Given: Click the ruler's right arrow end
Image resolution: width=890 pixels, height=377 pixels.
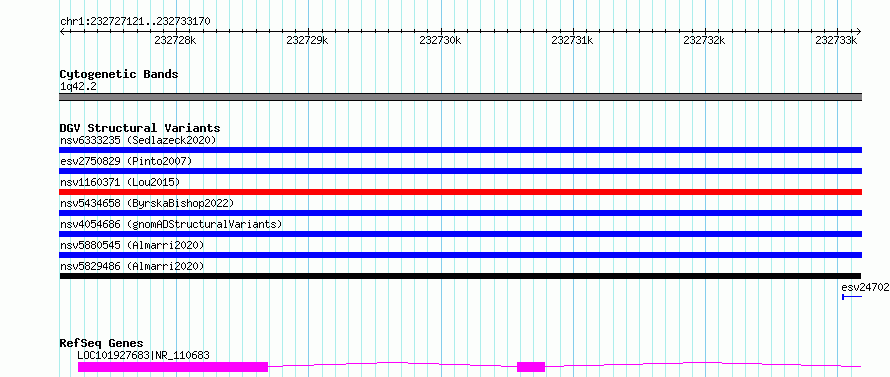Looking at the screenshot, I should click(x=859, y=31).
